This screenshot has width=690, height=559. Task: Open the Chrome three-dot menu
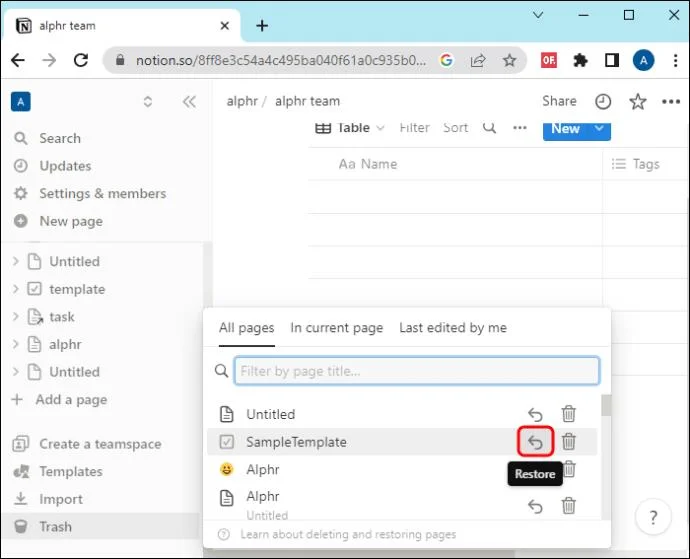click(675, 60)
